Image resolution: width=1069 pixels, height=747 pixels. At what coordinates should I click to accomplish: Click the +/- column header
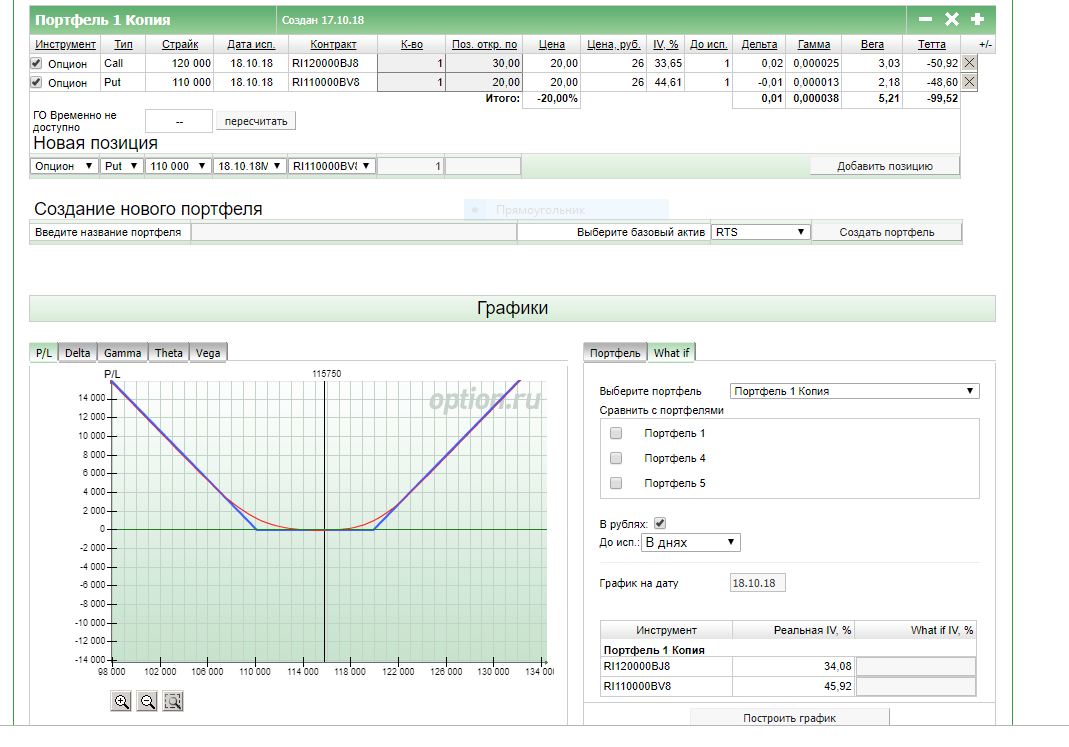tap(985, 44)
